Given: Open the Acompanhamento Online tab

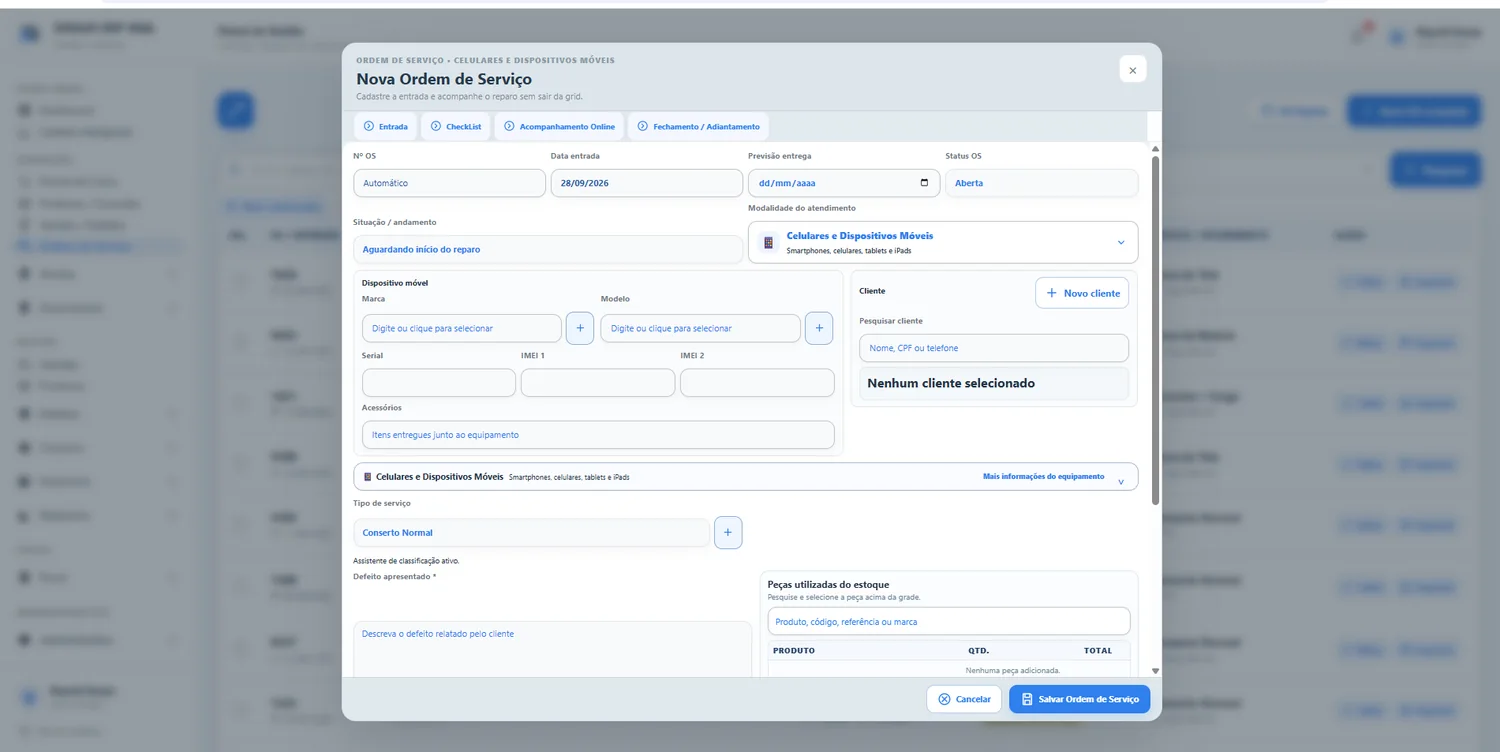Looking at the screenshot, I should 559,127.
